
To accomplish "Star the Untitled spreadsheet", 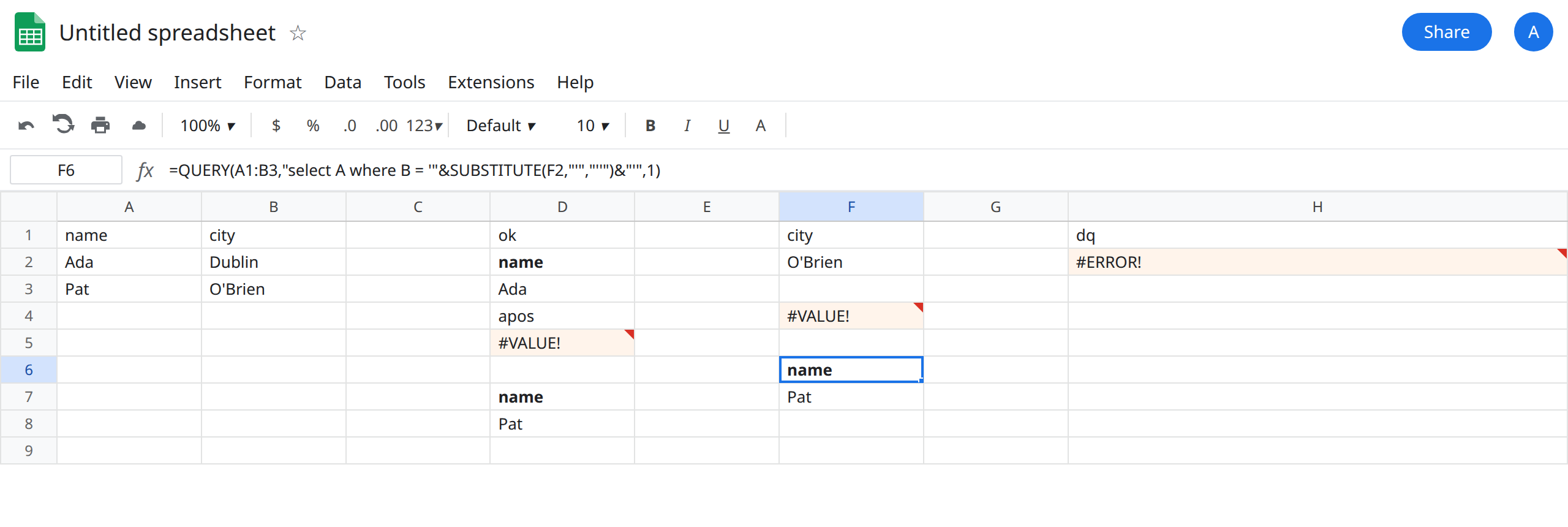I will (x=298, y=32).
